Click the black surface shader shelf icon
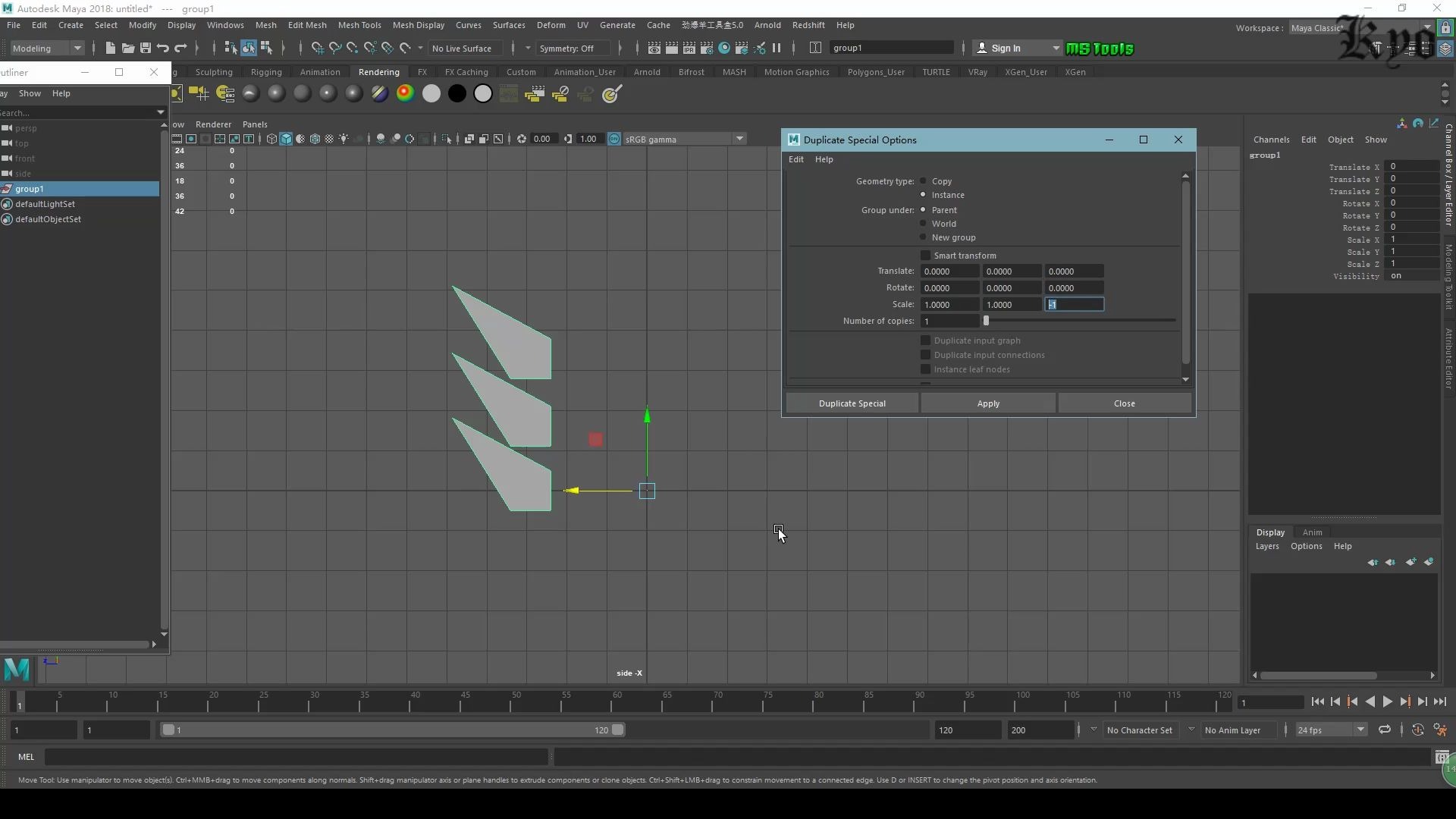Image resolution: width=1456 pixels, height=819 pixels. [457, 93]
